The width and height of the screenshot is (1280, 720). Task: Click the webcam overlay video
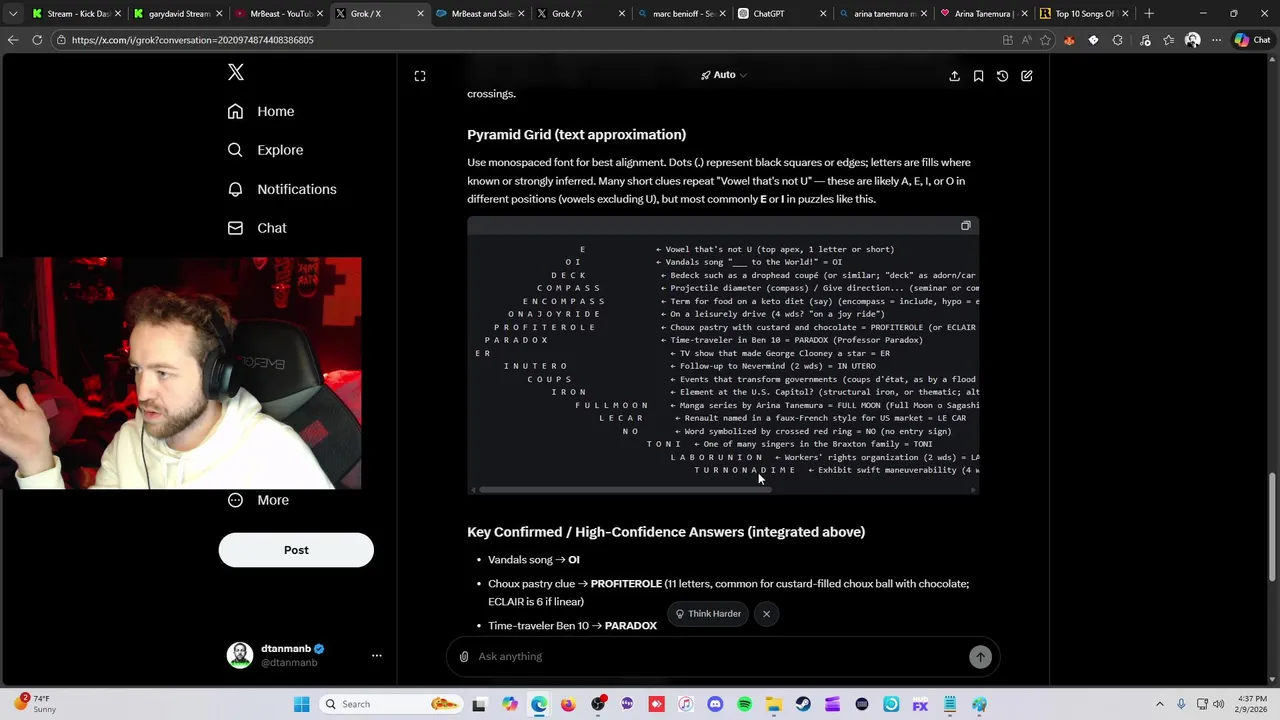(181, 373)
